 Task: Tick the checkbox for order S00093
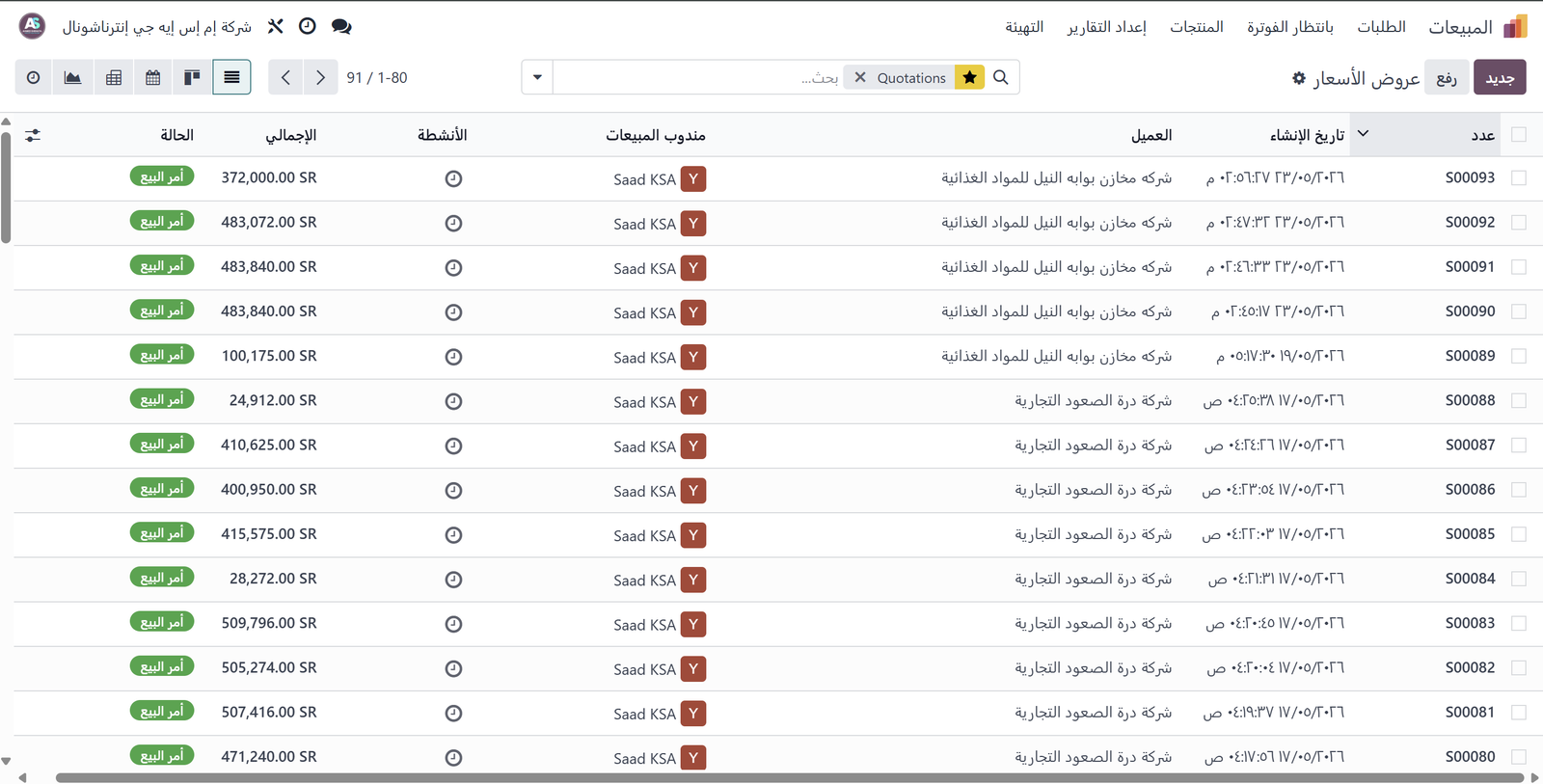point(1519,177)
